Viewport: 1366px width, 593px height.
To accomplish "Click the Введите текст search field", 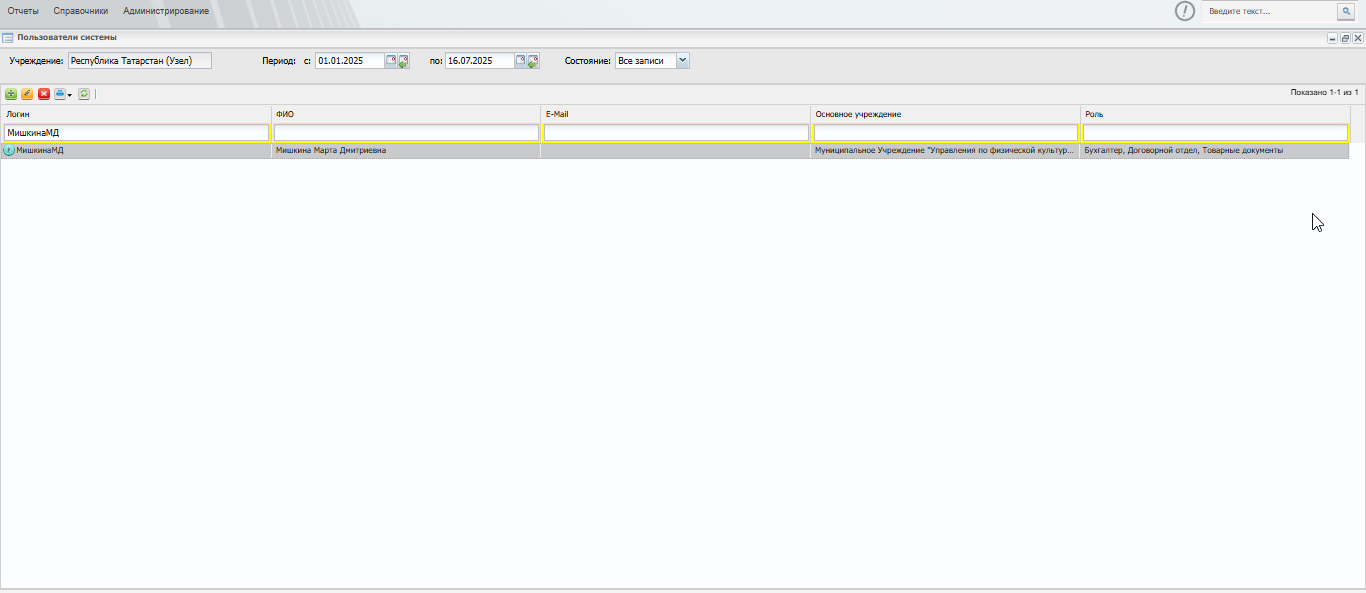I will [x=1269, y=11].
